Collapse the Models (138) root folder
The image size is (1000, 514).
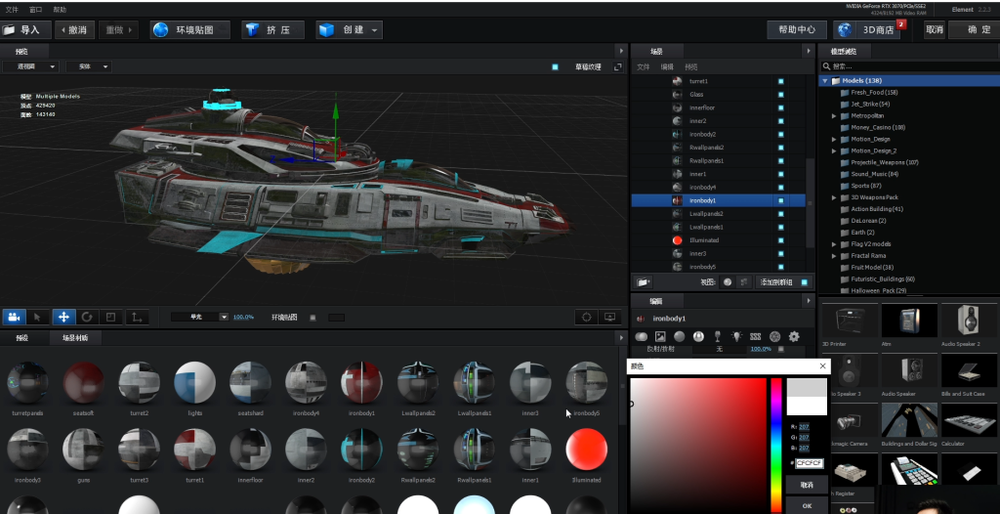click(825, 81)
